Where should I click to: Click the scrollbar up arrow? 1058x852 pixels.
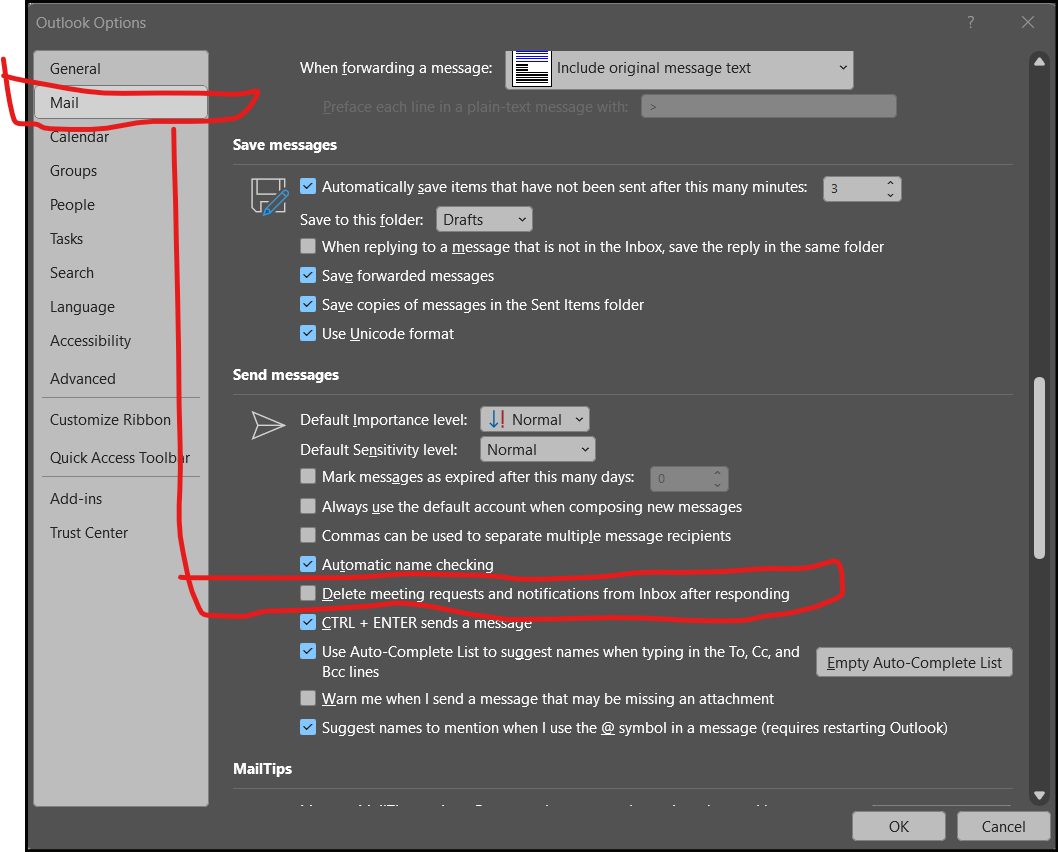tap(1039, 61)
